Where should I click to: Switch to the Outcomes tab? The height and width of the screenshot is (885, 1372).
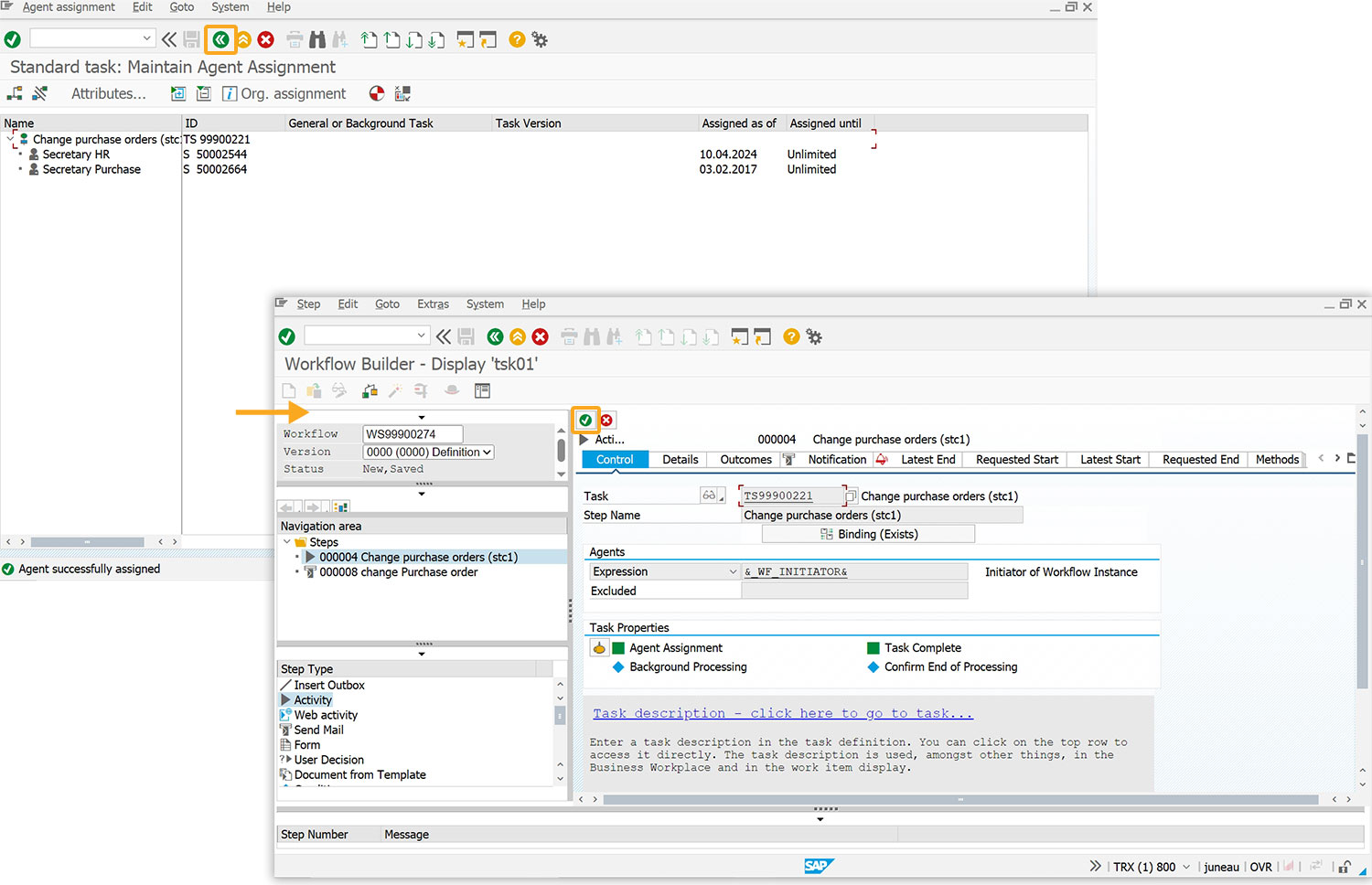[745, 460]
